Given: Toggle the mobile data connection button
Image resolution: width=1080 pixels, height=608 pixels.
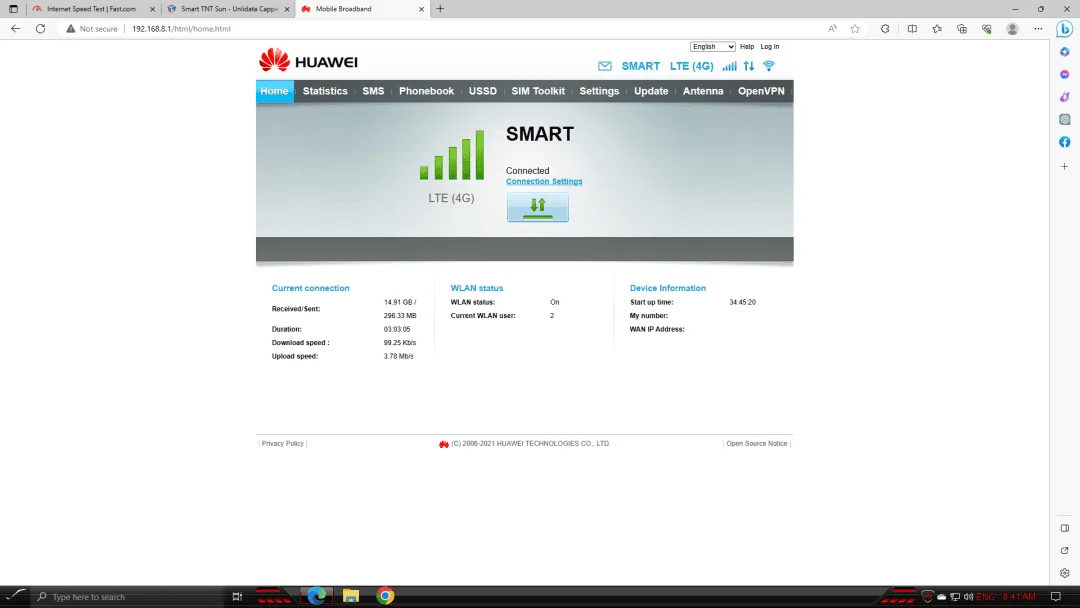Looking at the screenshot, I should tap(538, 207).
